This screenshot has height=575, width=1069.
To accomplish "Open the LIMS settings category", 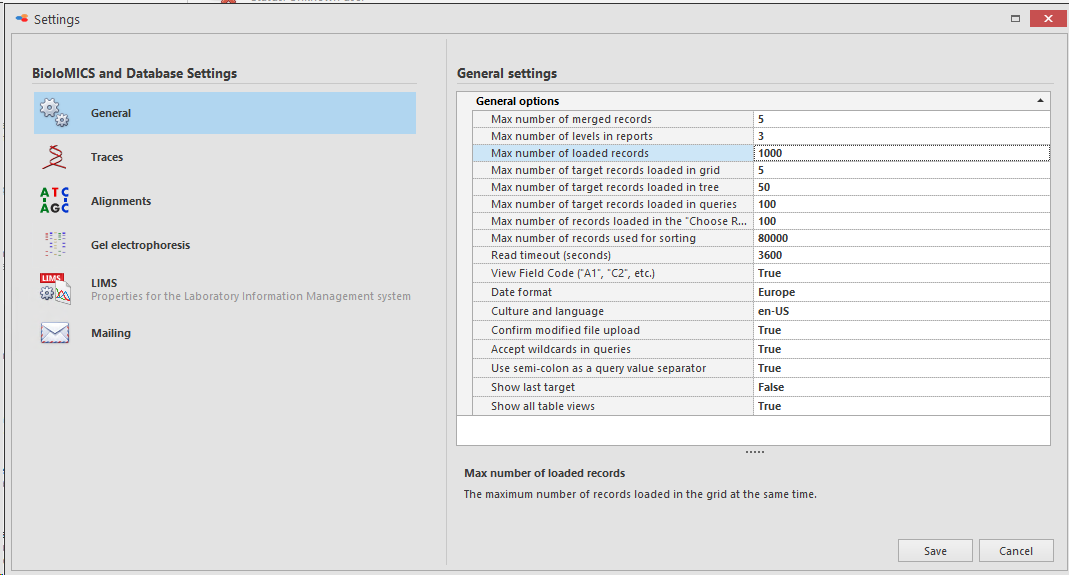I will coord(225,289).
